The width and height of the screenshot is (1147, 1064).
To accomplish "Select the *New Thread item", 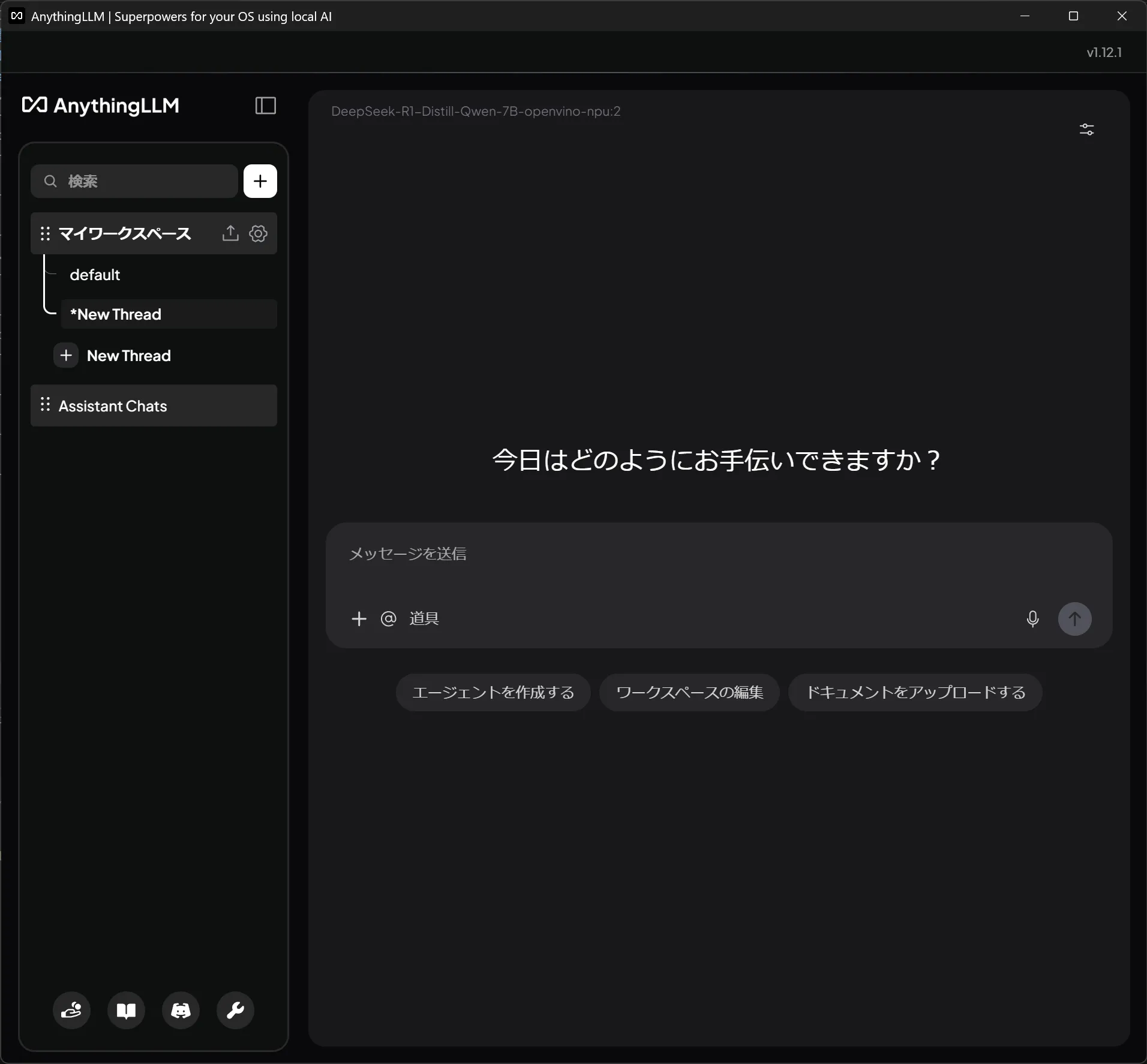I will (169, 314).
